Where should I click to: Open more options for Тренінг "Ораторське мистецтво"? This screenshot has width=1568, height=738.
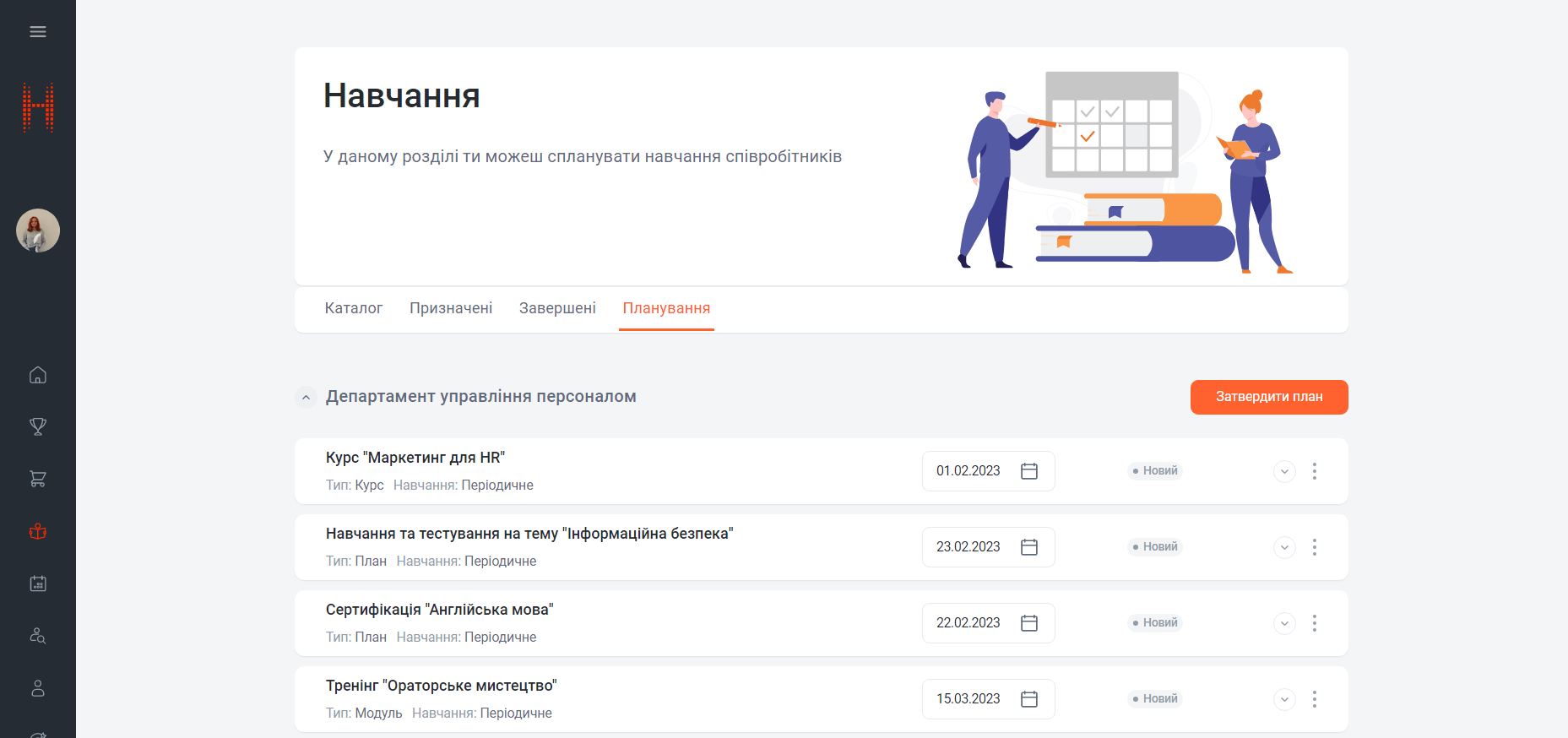pyautogui.click(x=1314, y=699)
